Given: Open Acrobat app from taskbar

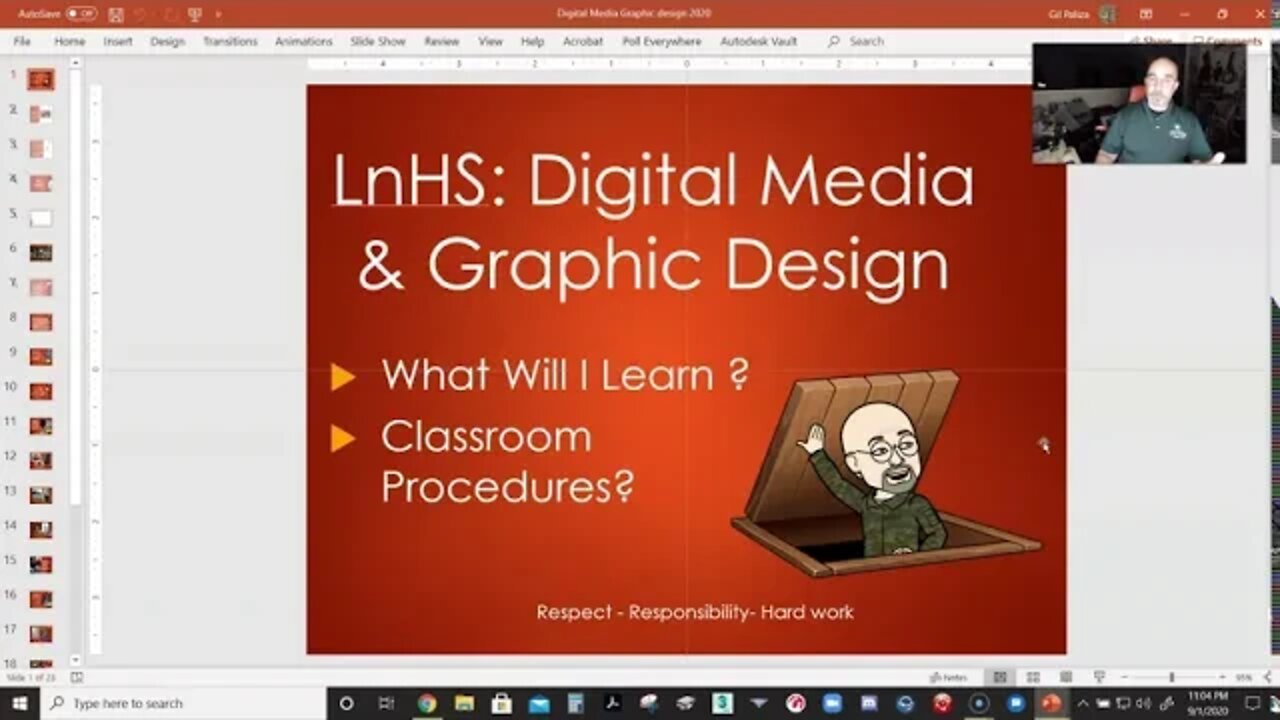Looking at the screenshot, I should (612, 703).
